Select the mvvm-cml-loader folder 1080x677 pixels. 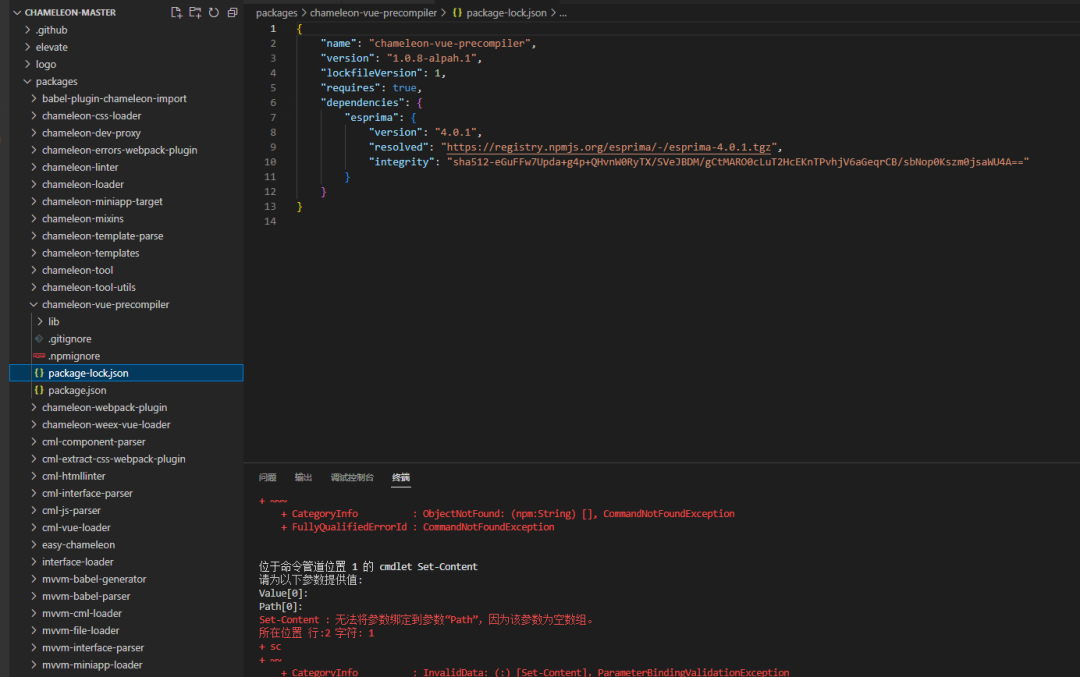pos(82,614)
